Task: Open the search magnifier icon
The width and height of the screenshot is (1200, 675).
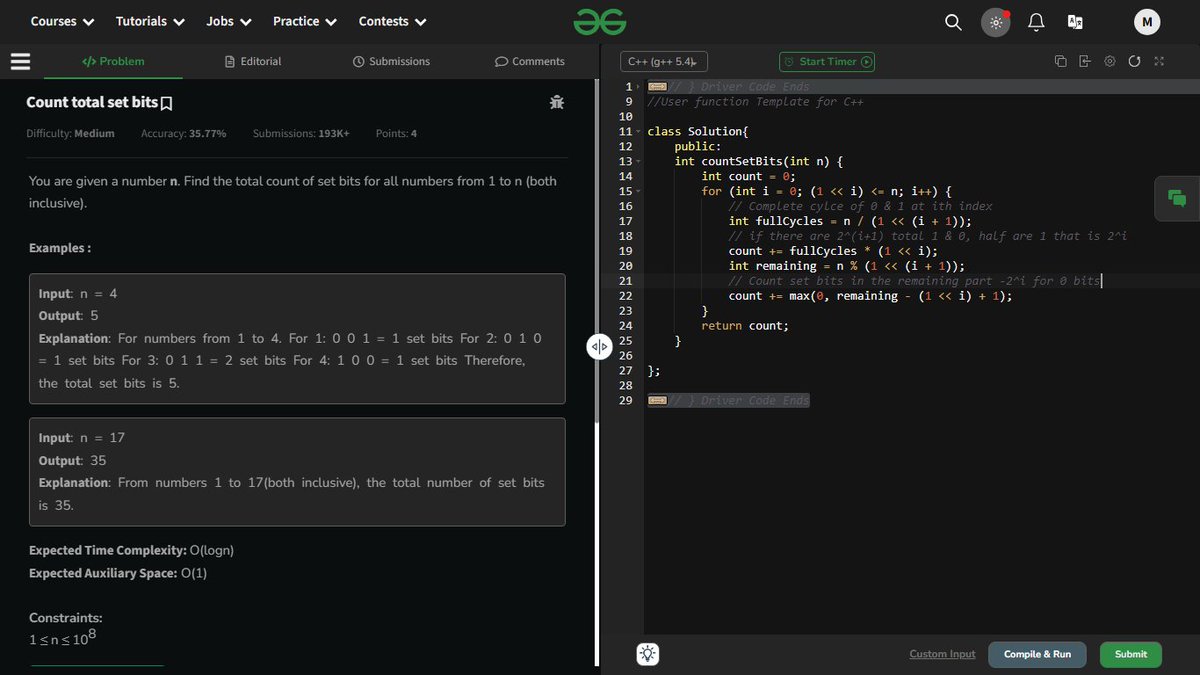Action: click(x=953, y=22)
